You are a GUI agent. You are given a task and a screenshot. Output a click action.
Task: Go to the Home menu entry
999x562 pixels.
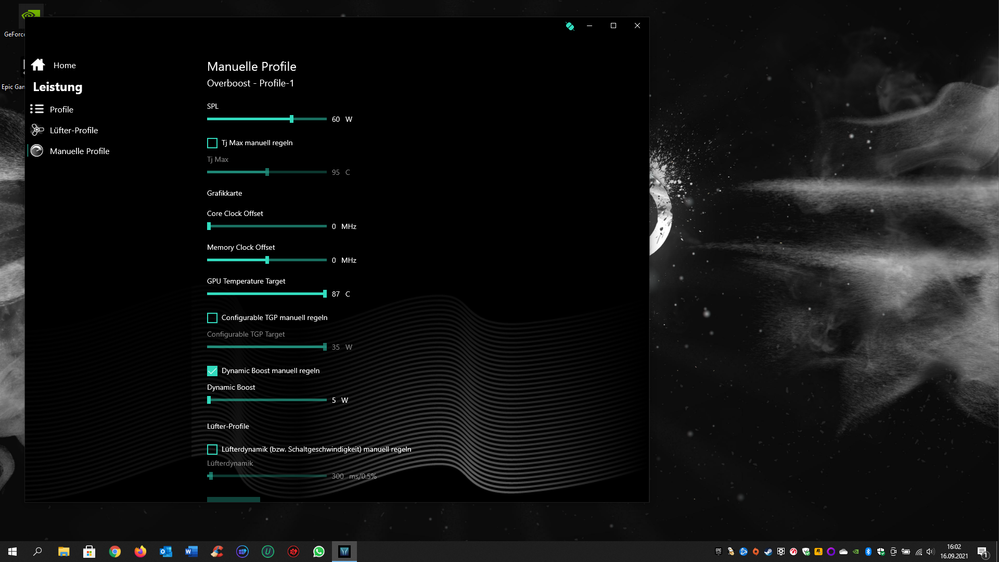[x=64, y=65]
